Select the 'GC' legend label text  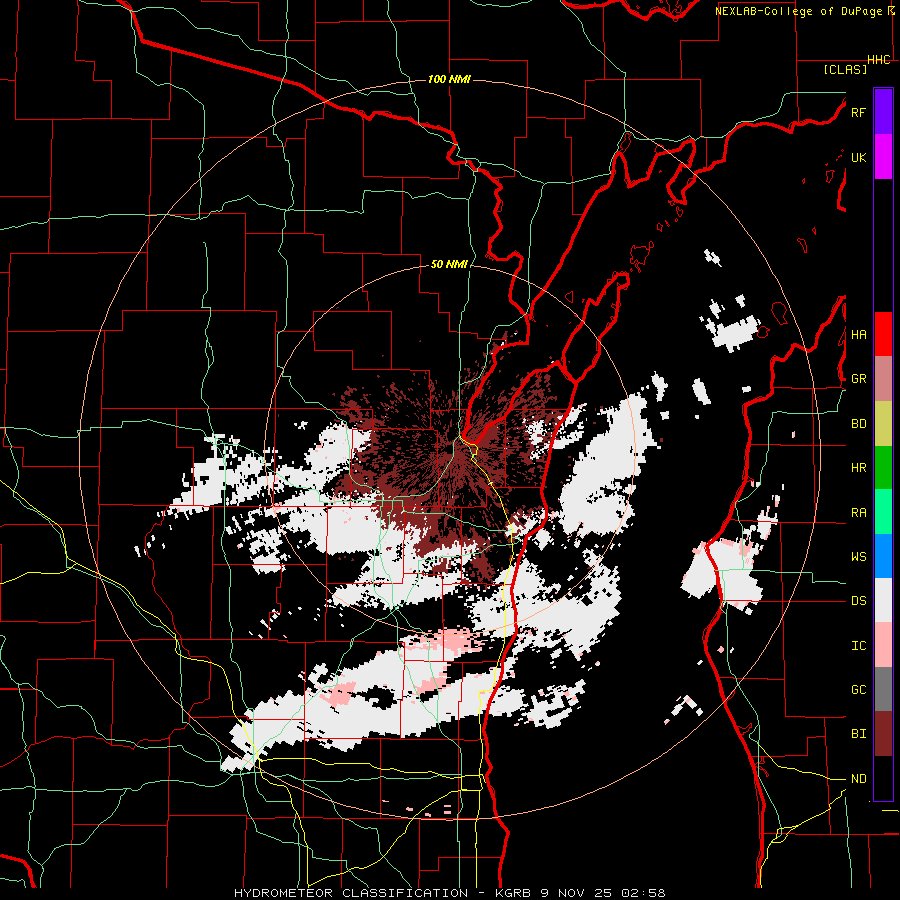pos(858,690)
